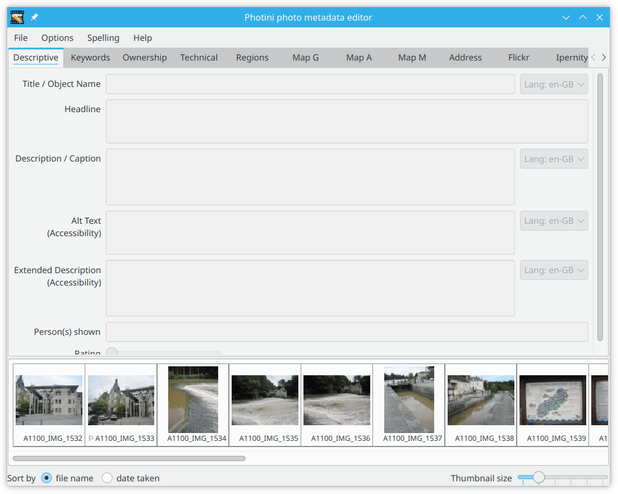Switch to the Ownership tab
The width and height of the screenshot is (618, 494).
145,58
